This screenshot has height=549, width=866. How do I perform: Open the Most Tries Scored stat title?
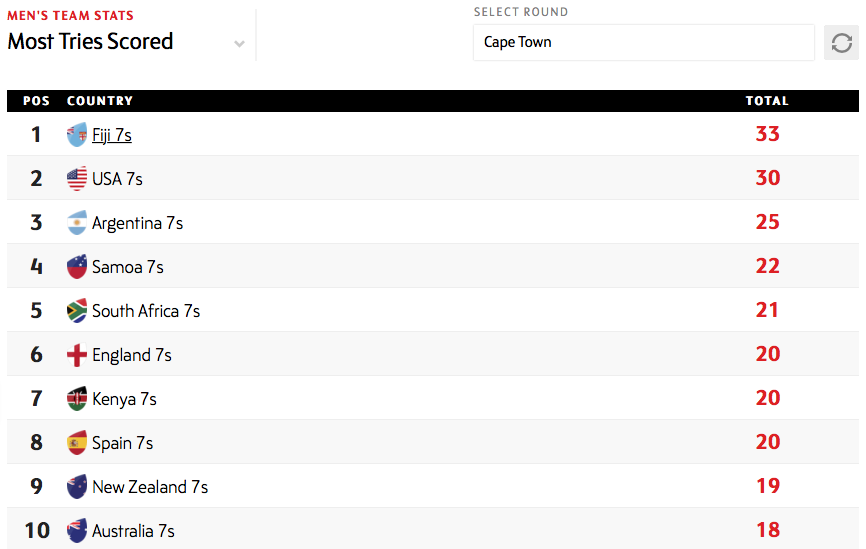click(x=90, y=42)
